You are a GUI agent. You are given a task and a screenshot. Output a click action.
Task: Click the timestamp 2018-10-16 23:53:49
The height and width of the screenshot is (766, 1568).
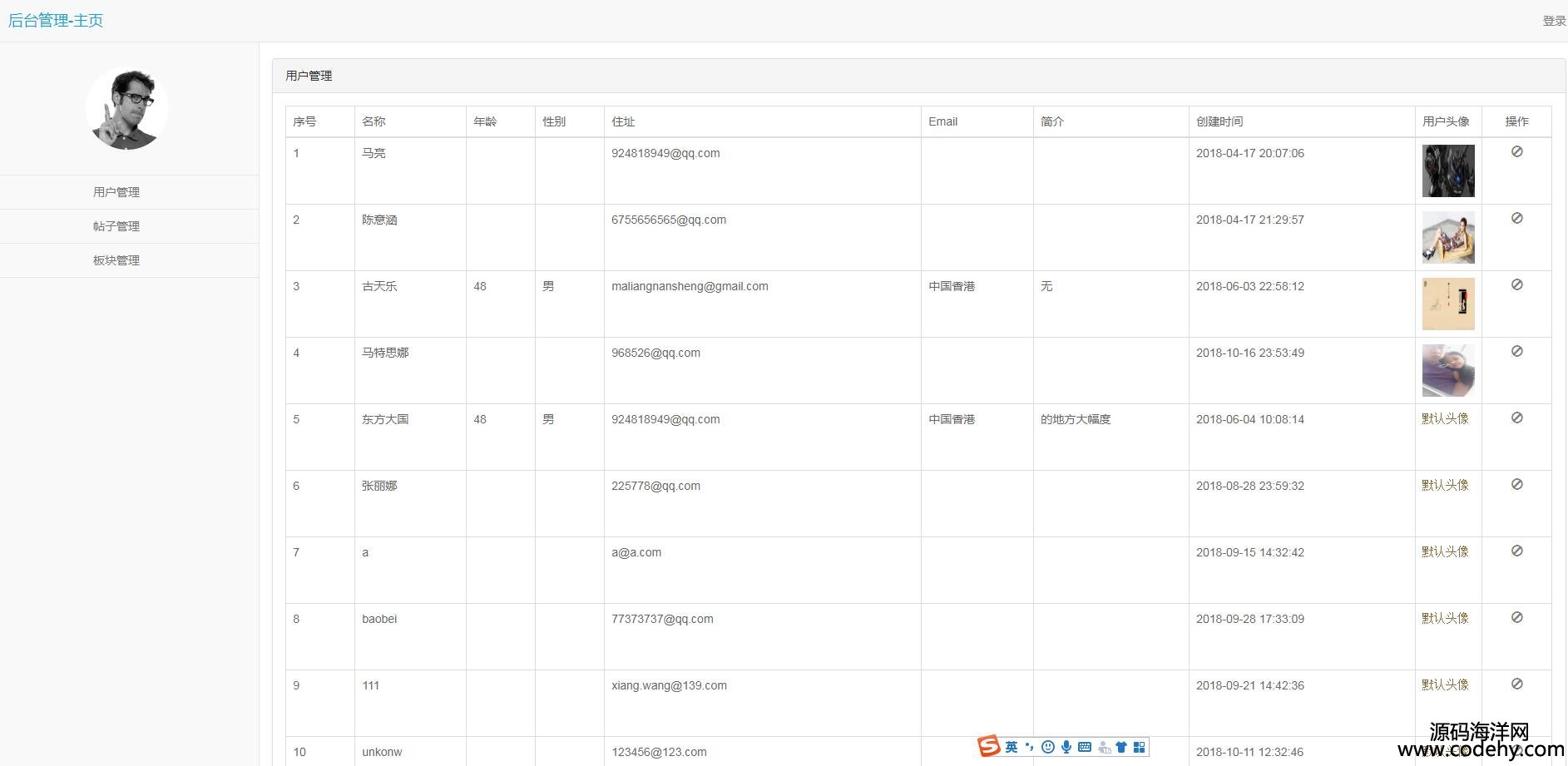[x=1250, y=353]
